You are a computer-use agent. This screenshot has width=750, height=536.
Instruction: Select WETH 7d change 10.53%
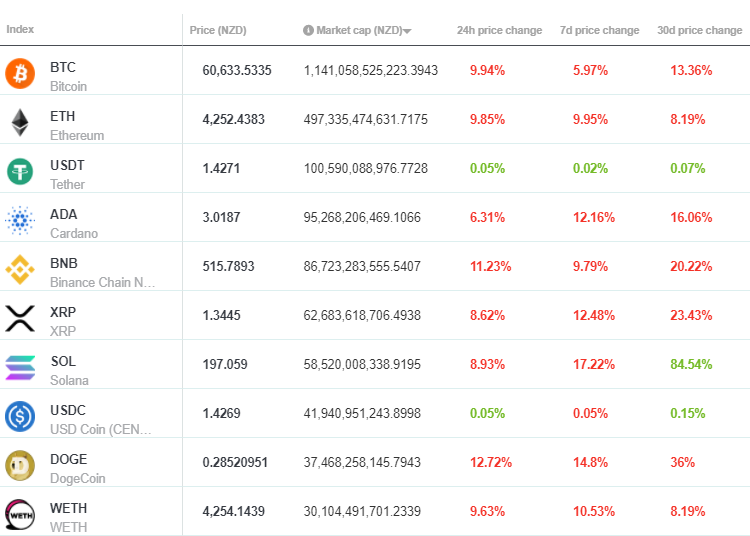(594, 512)
